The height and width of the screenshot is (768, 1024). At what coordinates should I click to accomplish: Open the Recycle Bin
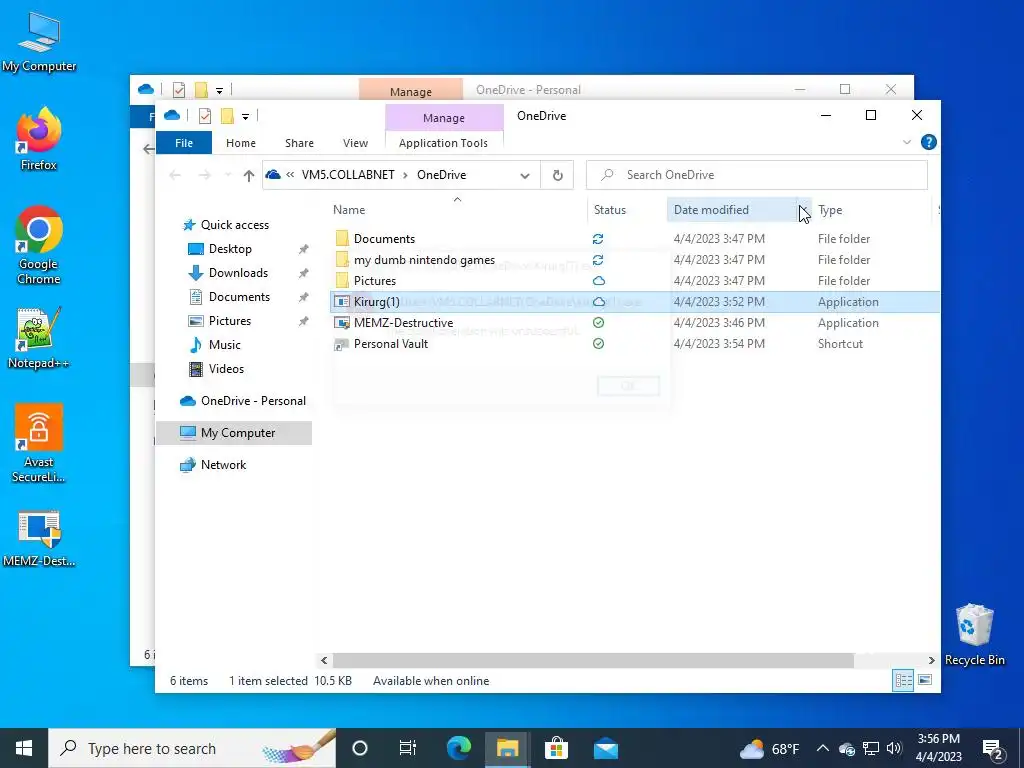pos(974,635)
